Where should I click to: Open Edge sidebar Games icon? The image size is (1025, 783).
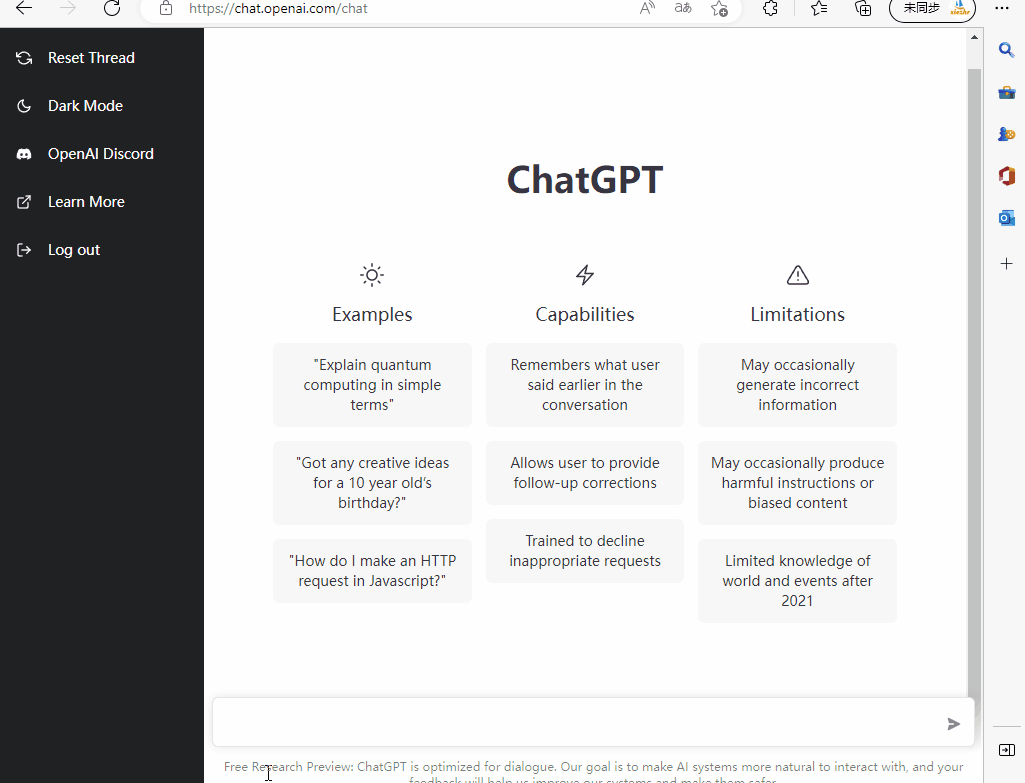tap(1007, 134)
